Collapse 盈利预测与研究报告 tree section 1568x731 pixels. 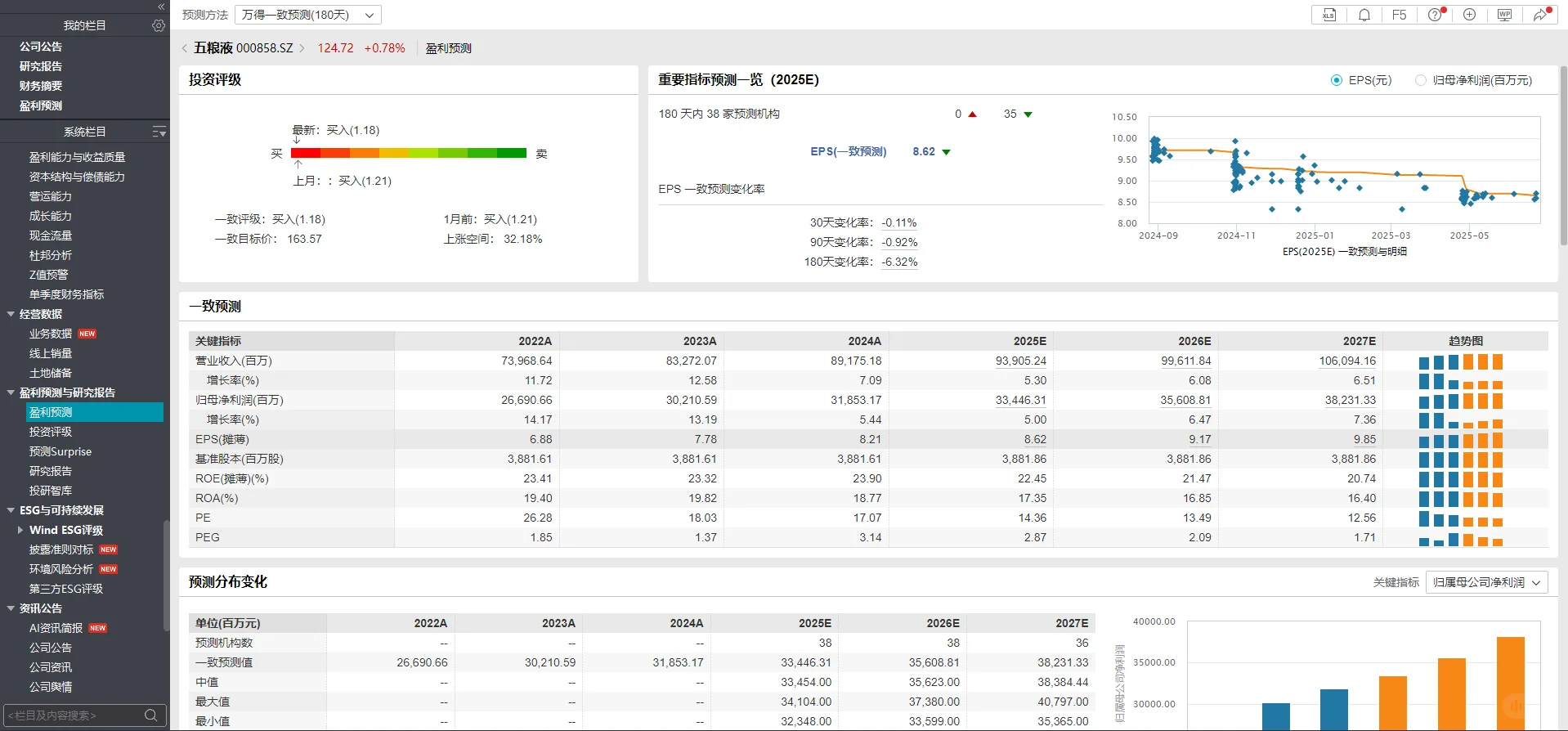(x=11, y=392)
